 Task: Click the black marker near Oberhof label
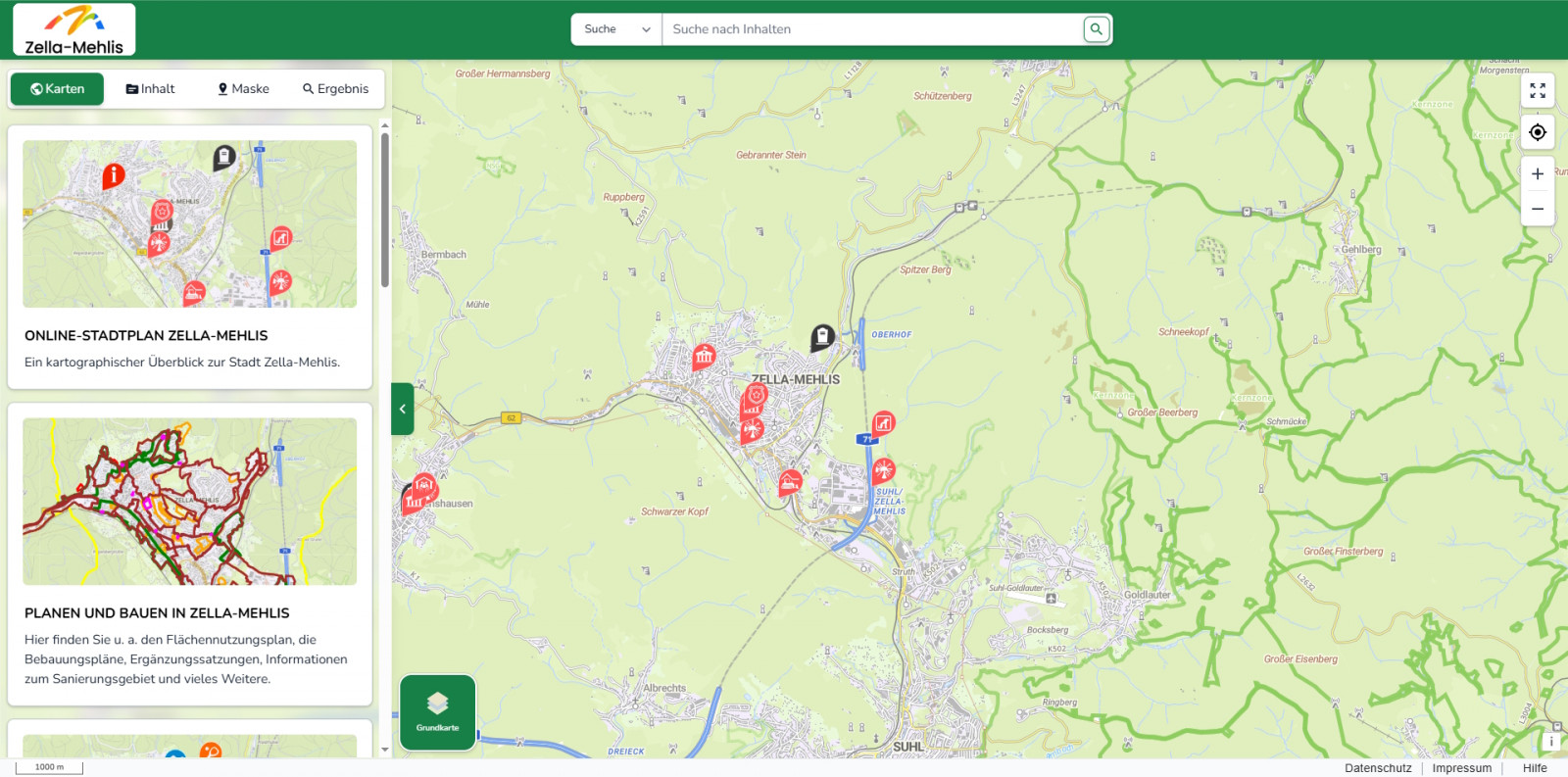coord(822,337)
